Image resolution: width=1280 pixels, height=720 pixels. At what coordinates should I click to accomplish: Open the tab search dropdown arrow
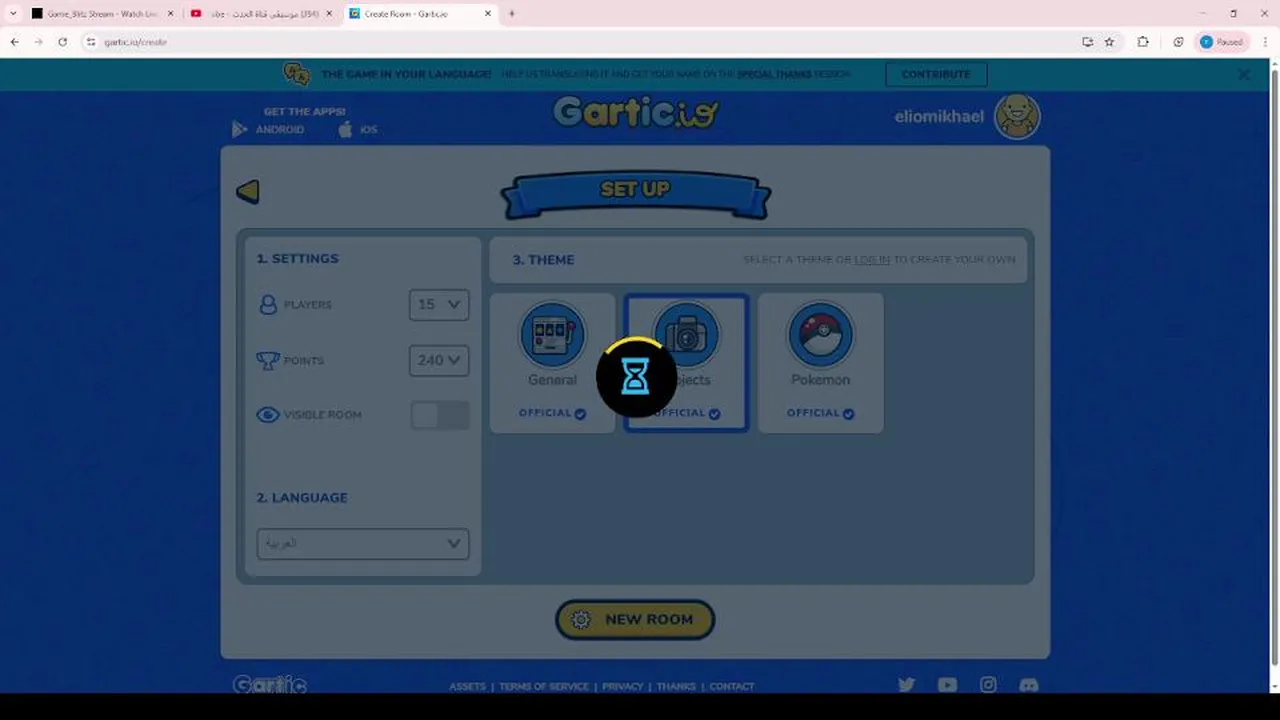pos(13,14)
